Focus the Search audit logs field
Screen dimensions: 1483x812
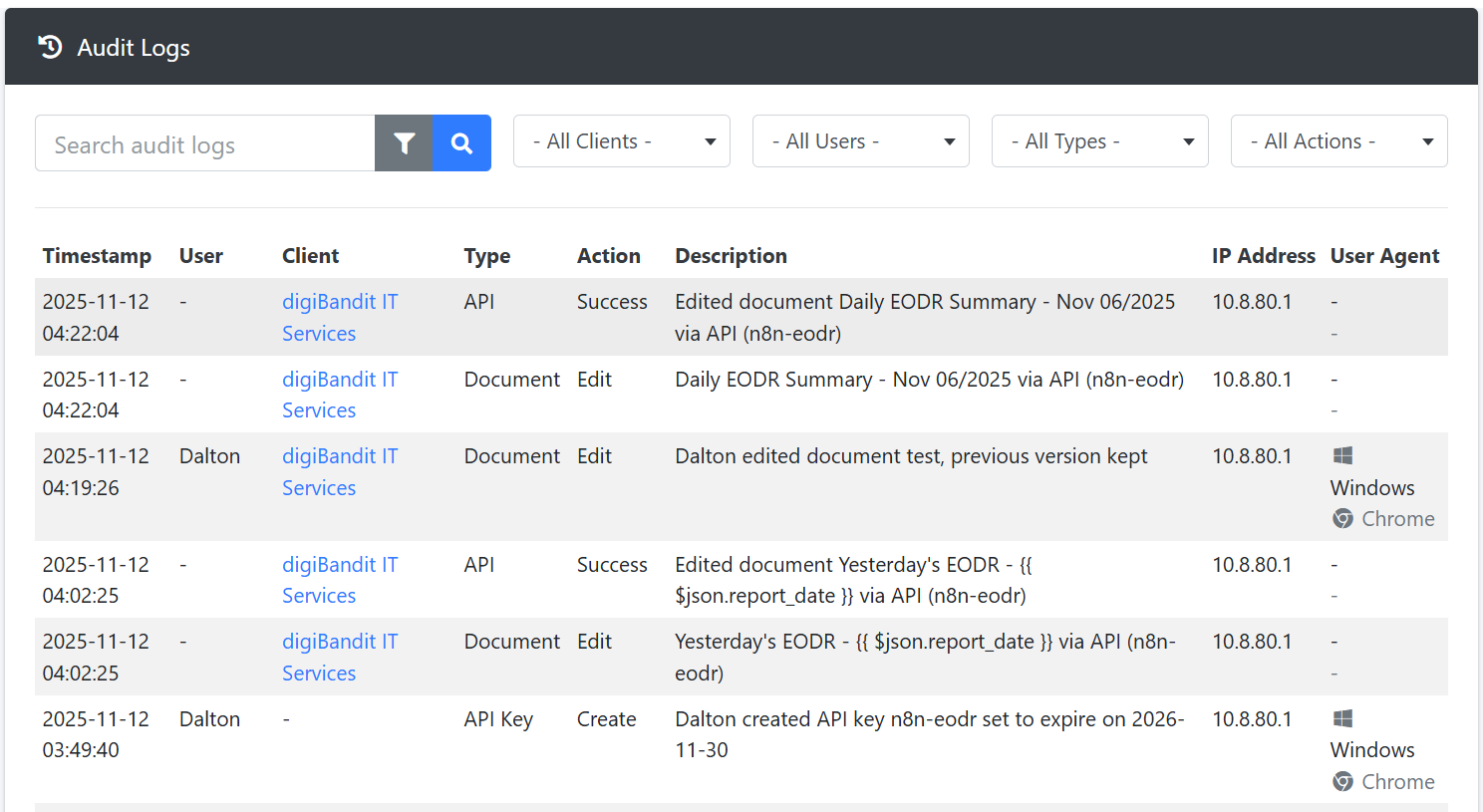point(205,143)
